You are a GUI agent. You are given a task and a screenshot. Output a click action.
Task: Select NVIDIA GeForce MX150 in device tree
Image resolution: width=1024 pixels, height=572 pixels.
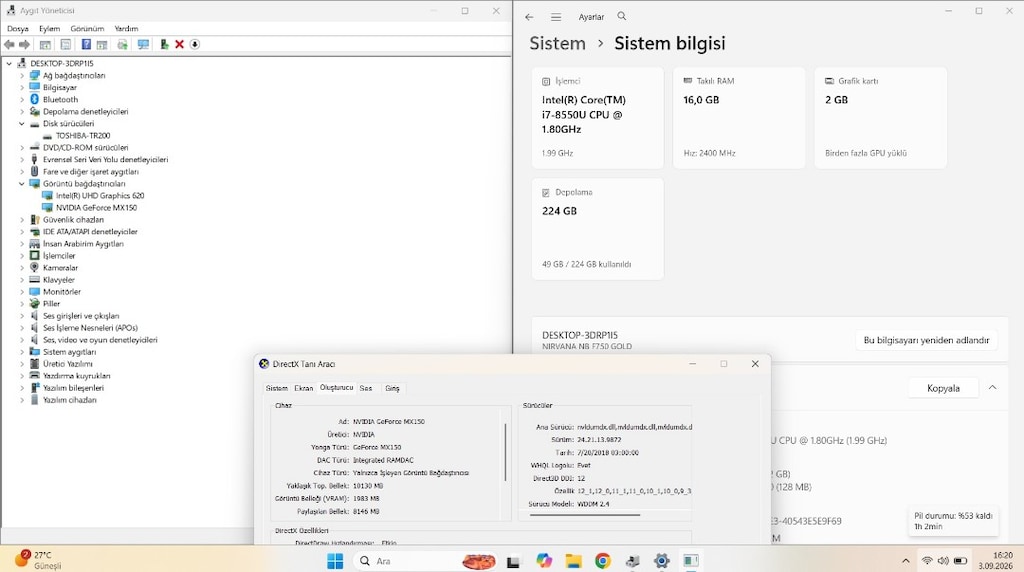(97, 208)
